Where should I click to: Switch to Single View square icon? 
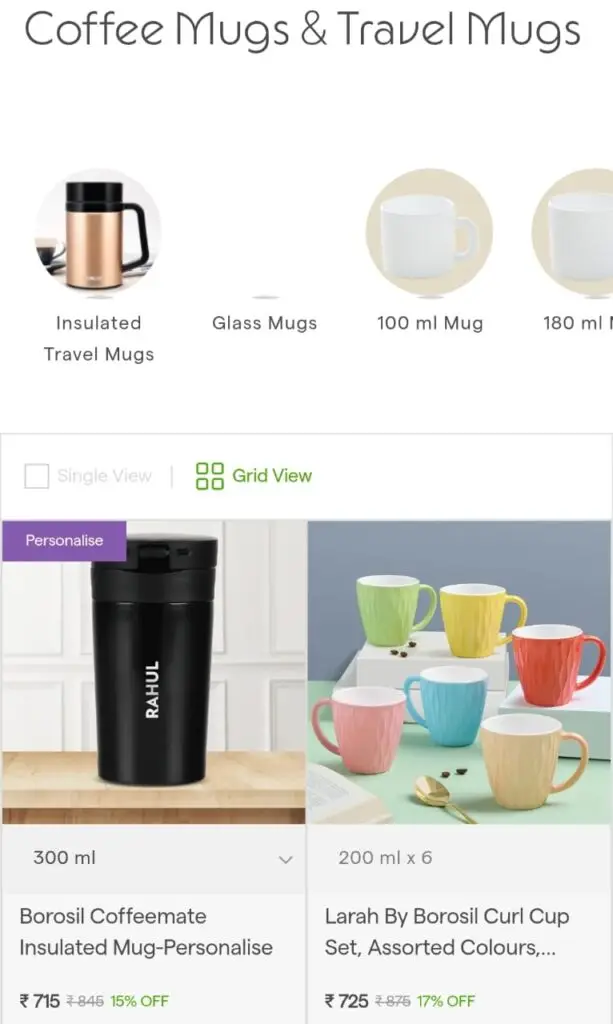(x=37, y=476)
